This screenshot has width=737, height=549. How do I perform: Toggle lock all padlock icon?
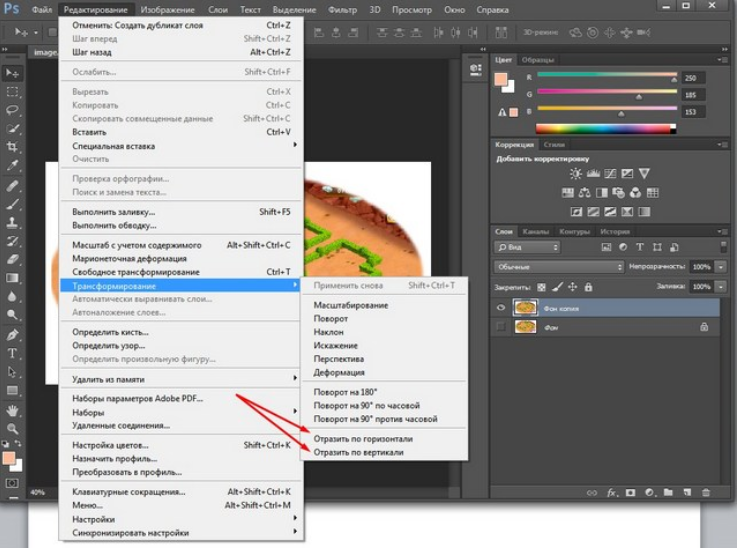coord(588,287)
